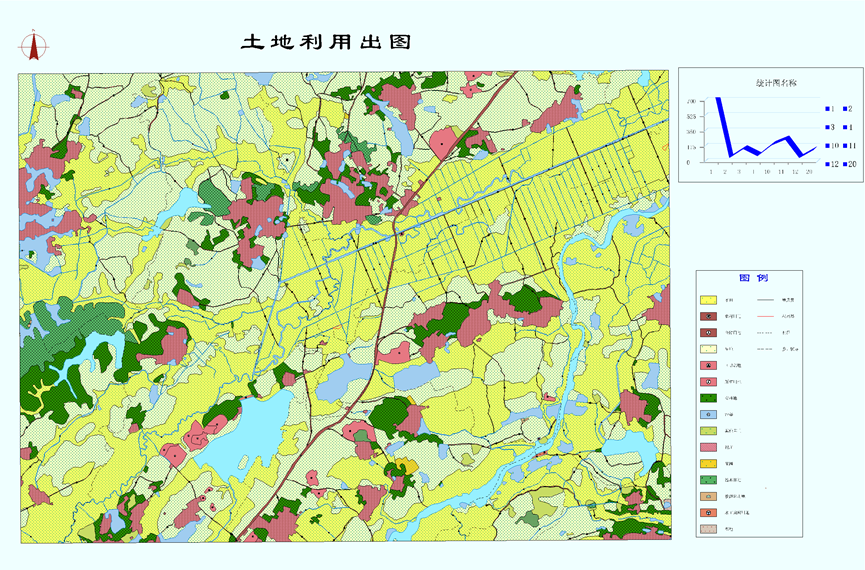Viewport: 865px width, 570px height.
Task: Click the top yellow swatch in the legend
Action: [x=707, y=299]
